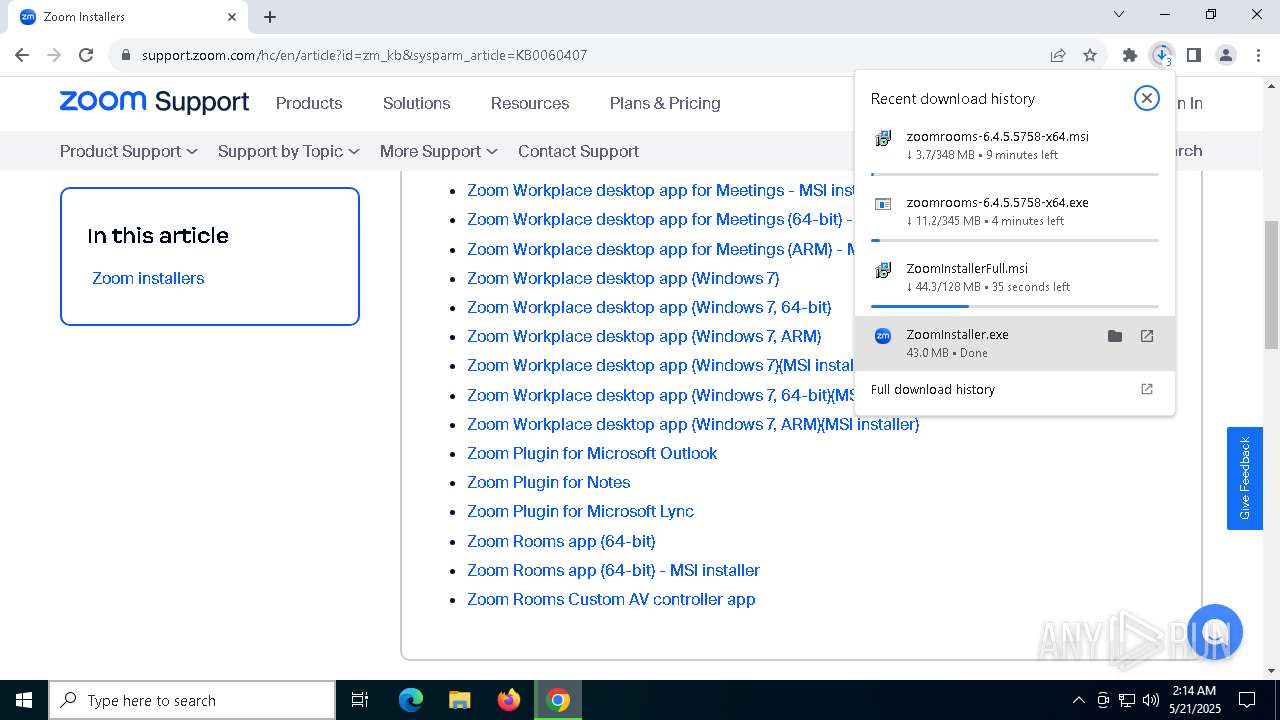Open Zoom Workplace desktop app (Windows 7, 64-bit)
The image size is (1280, 720).
tap(649, 307)
